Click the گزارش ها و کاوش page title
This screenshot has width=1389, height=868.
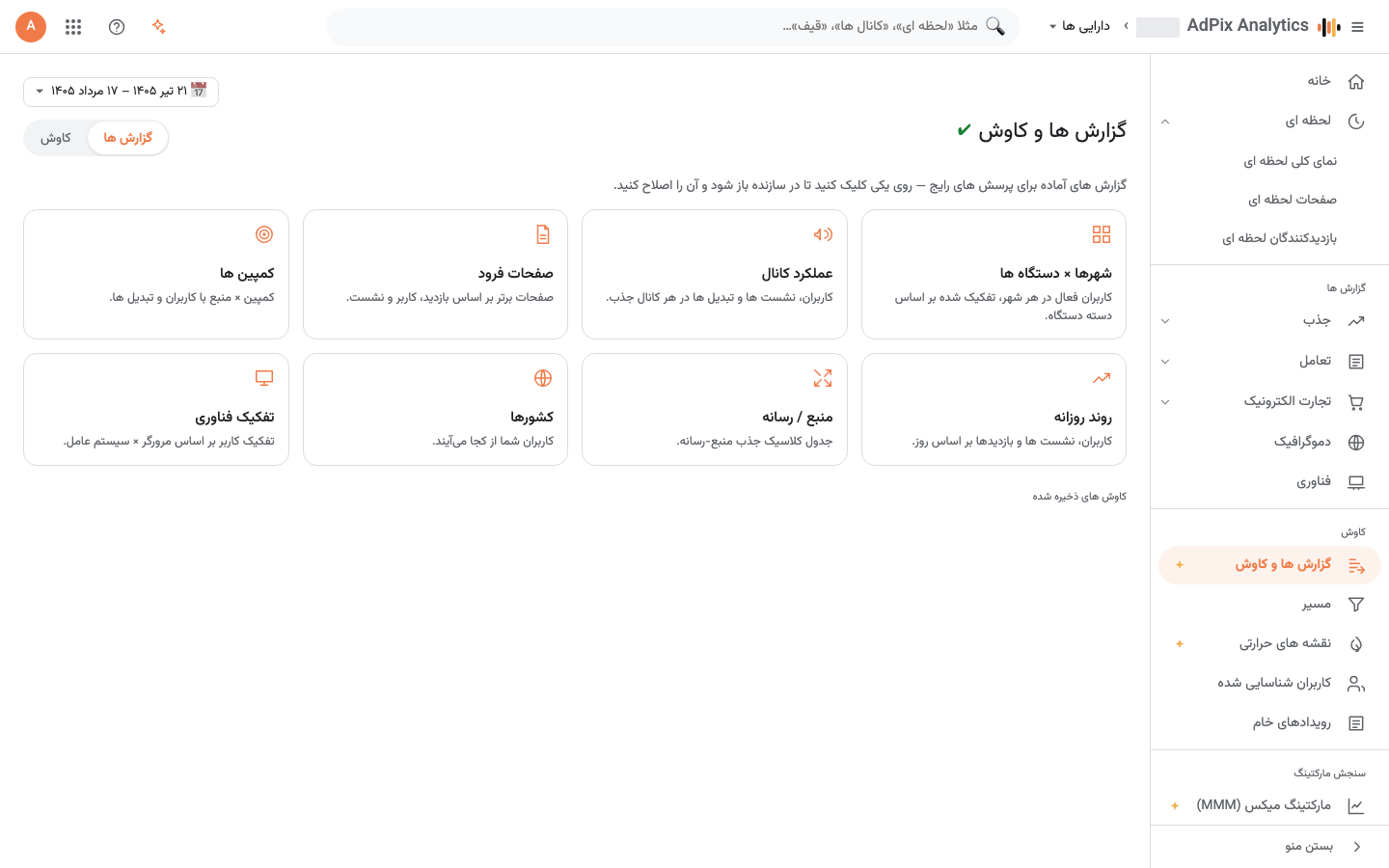tap(1052, 131)
